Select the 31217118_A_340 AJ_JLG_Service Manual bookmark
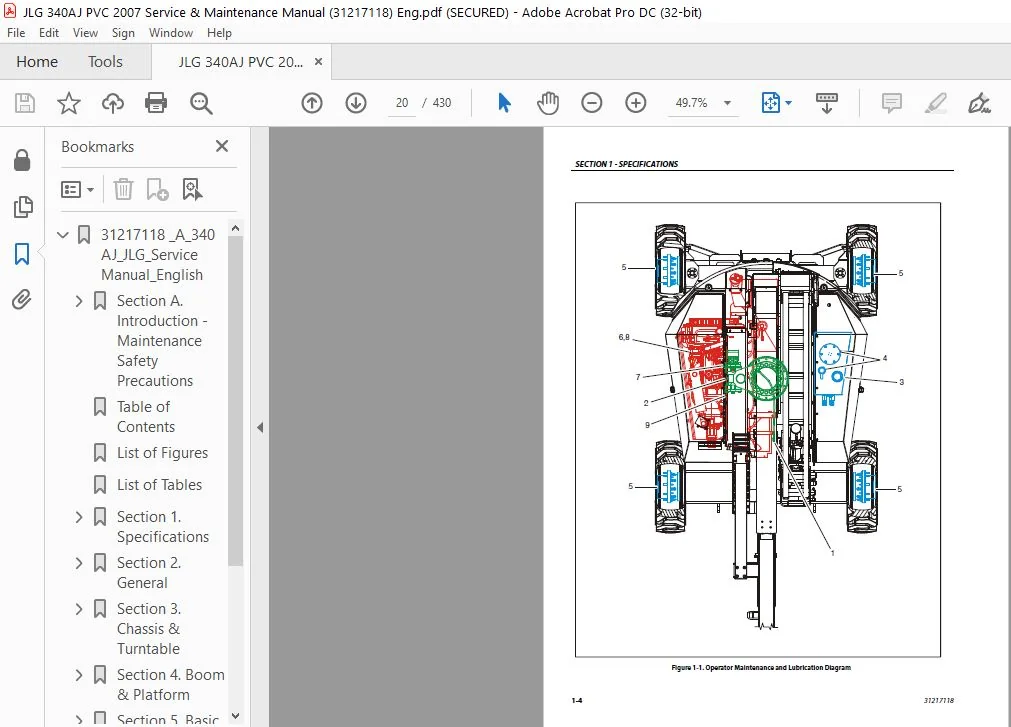This screenshot has width=1011, height=727. (x=158, y=255)
